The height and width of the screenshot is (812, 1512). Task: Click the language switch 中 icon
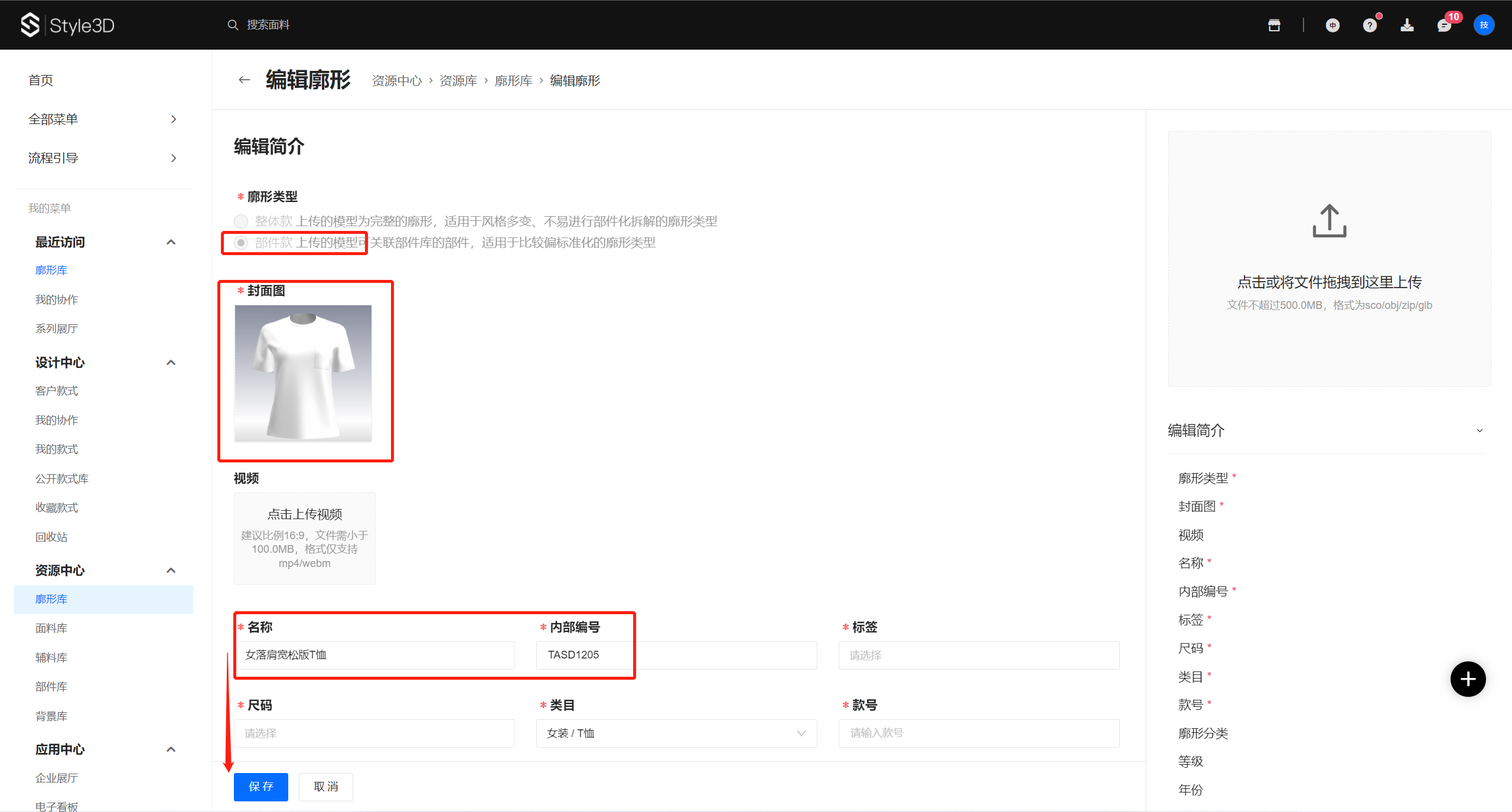click(1332, 25)
